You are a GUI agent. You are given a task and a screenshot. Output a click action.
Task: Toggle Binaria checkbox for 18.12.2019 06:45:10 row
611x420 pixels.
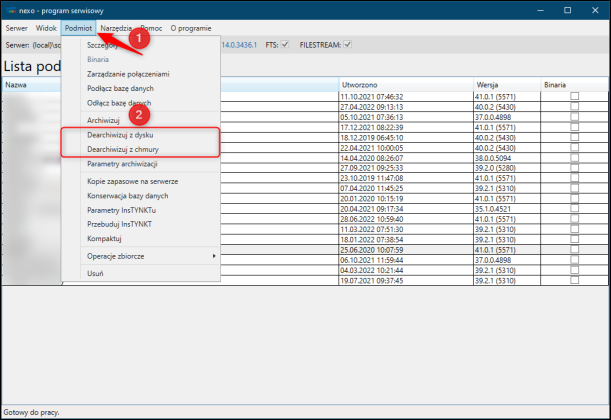point(575,137)
